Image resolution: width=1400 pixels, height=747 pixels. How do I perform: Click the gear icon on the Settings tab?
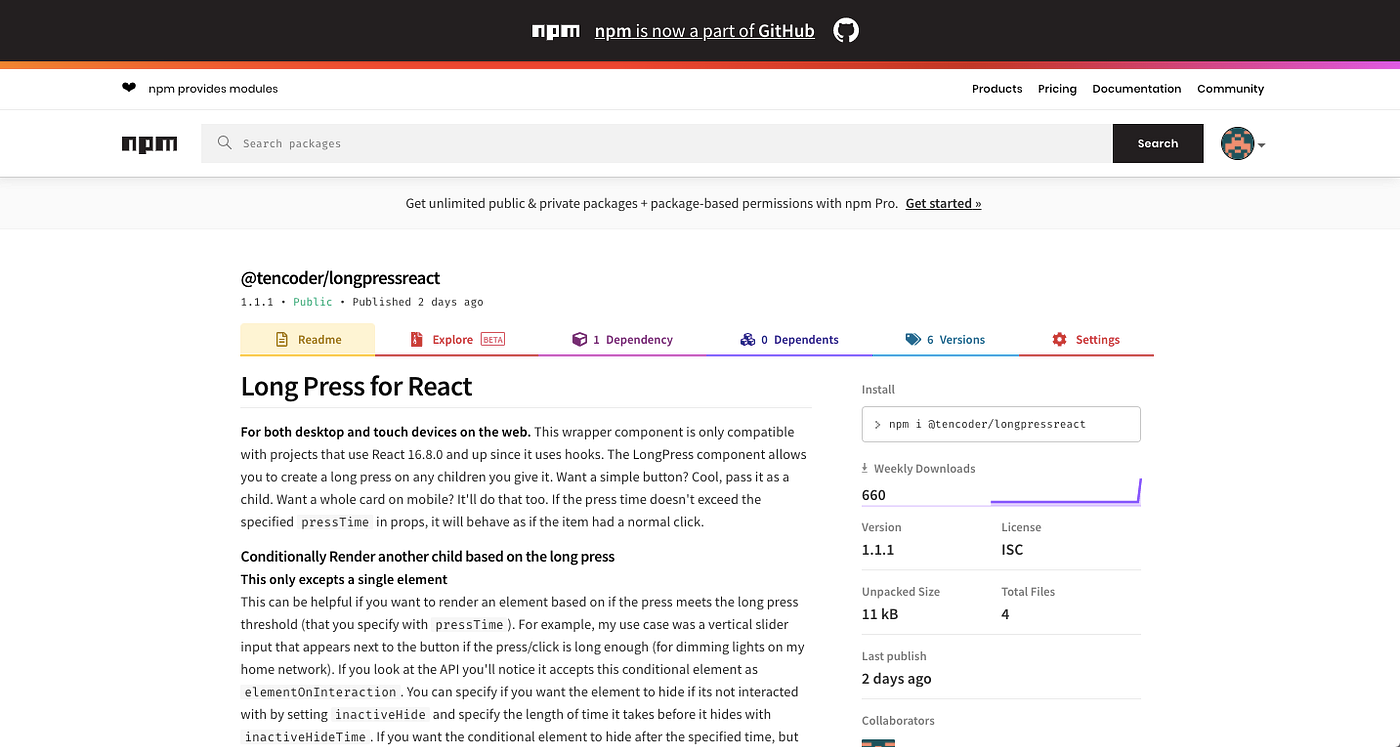1059,339
